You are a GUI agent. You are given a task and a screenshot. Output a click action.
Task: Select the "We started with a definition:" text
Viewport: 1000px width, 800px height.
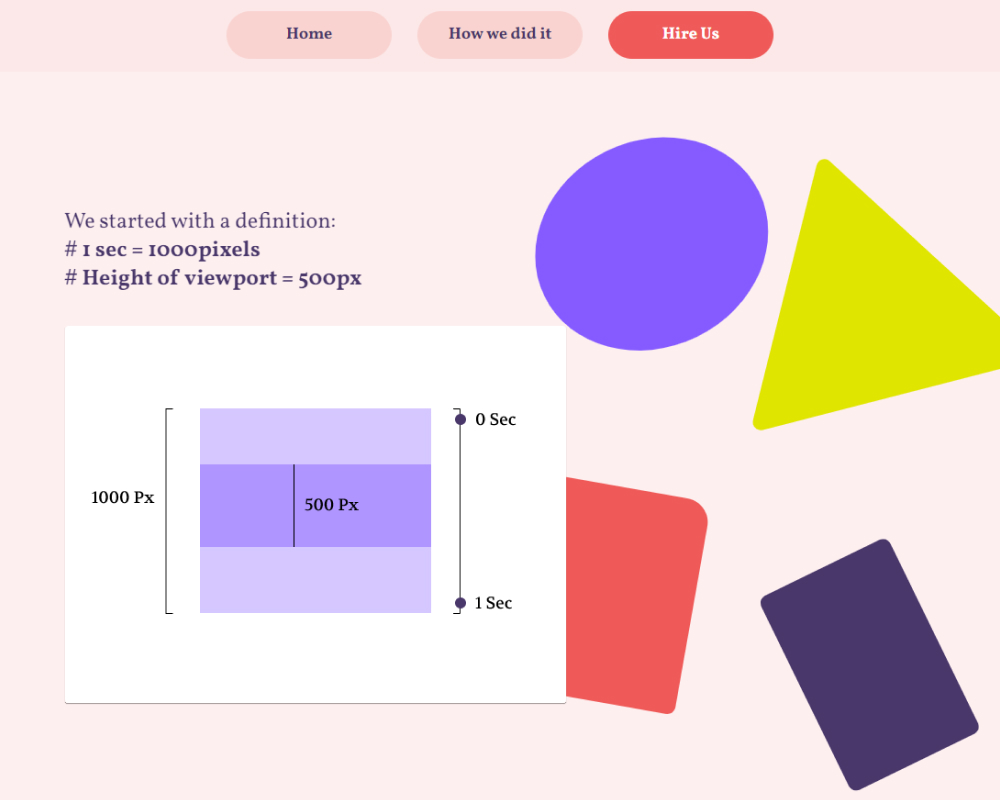(x=200, y=221)
